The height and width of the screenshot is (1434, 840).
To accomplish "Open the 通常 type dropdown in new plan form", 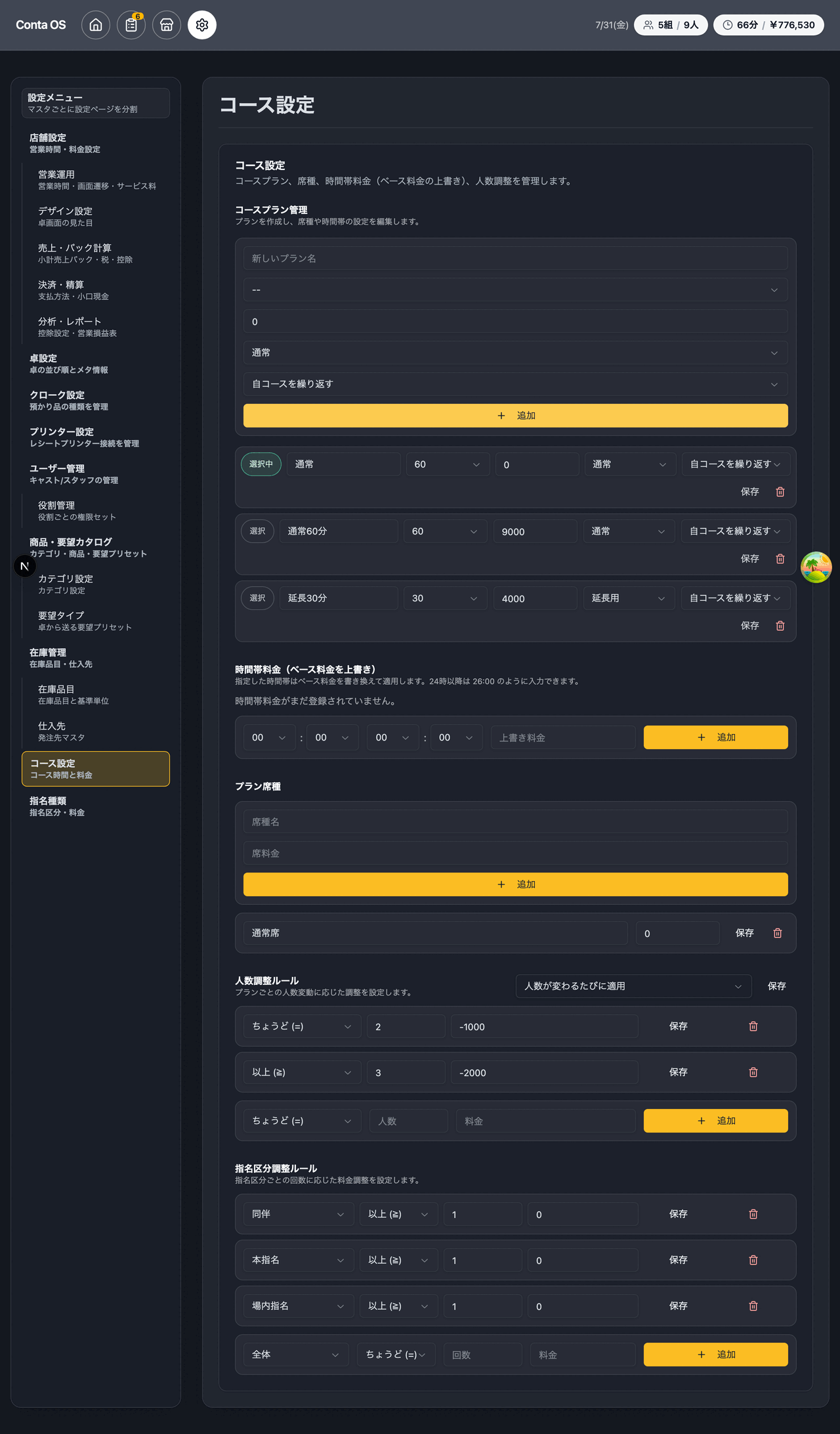I will [516, 353].
